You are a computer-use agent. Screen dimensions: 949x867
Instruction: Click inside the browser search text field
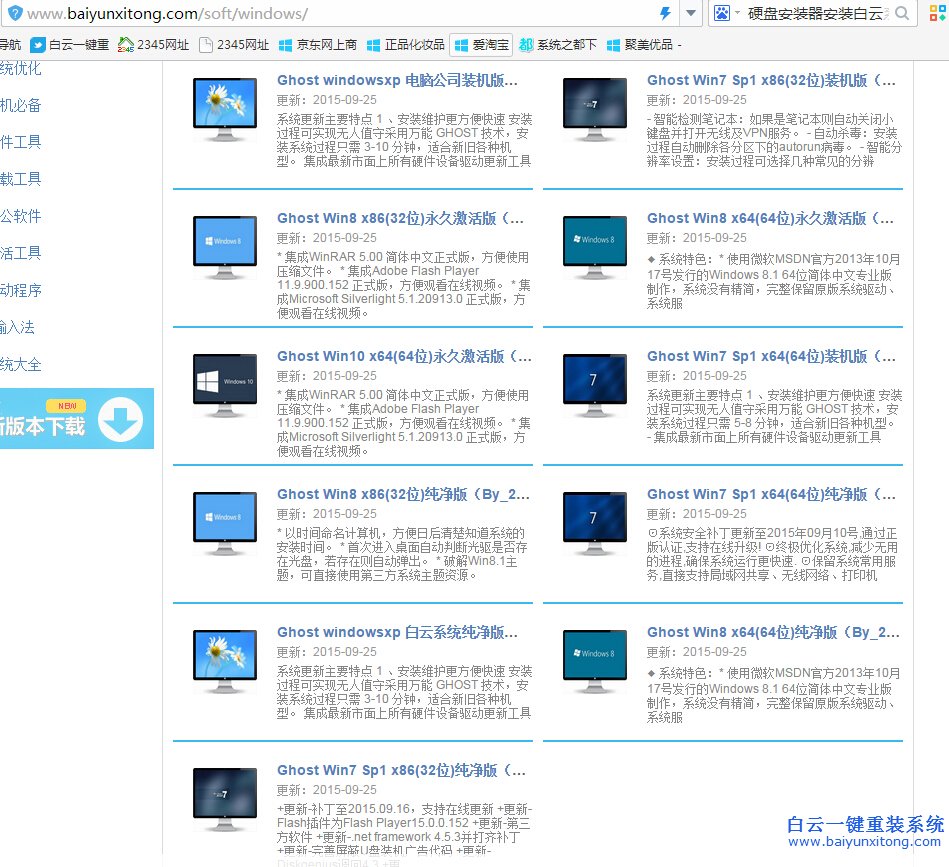pyautogui.click(x=815, y=13)
